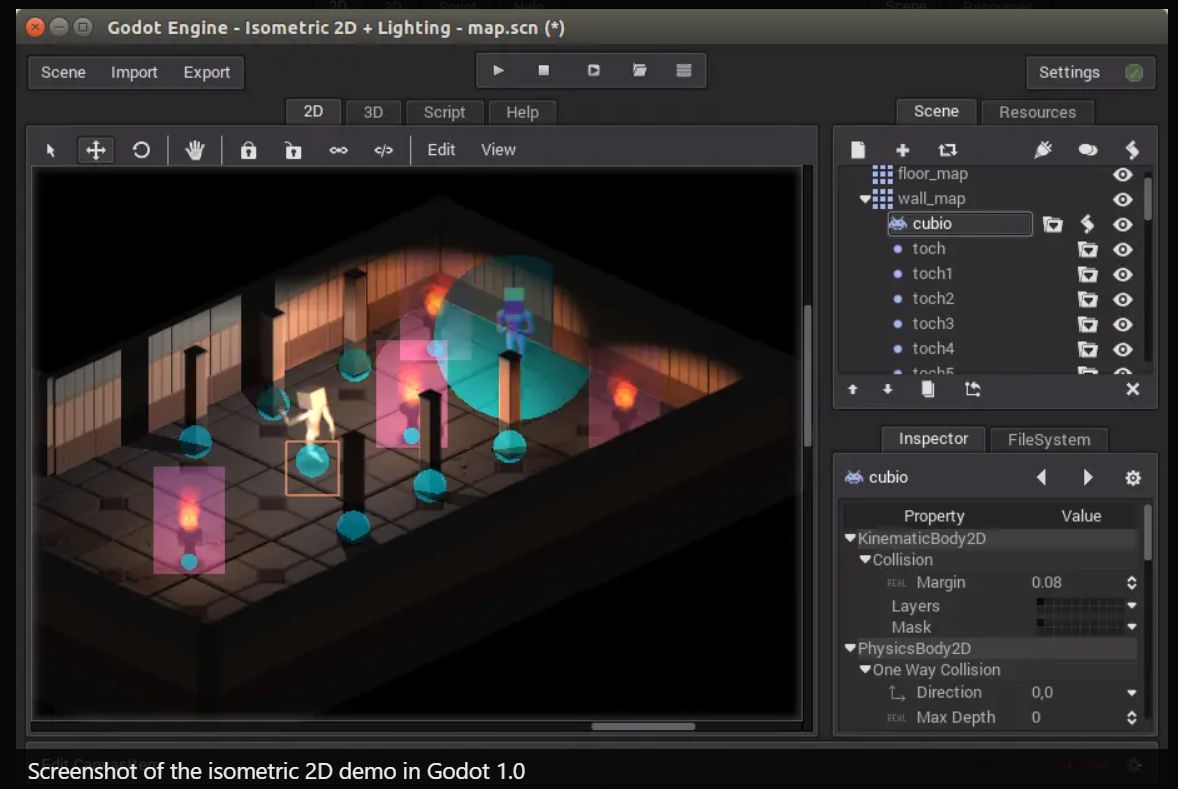Open the Export menu
1178x789 pixels.
[206, 72]
